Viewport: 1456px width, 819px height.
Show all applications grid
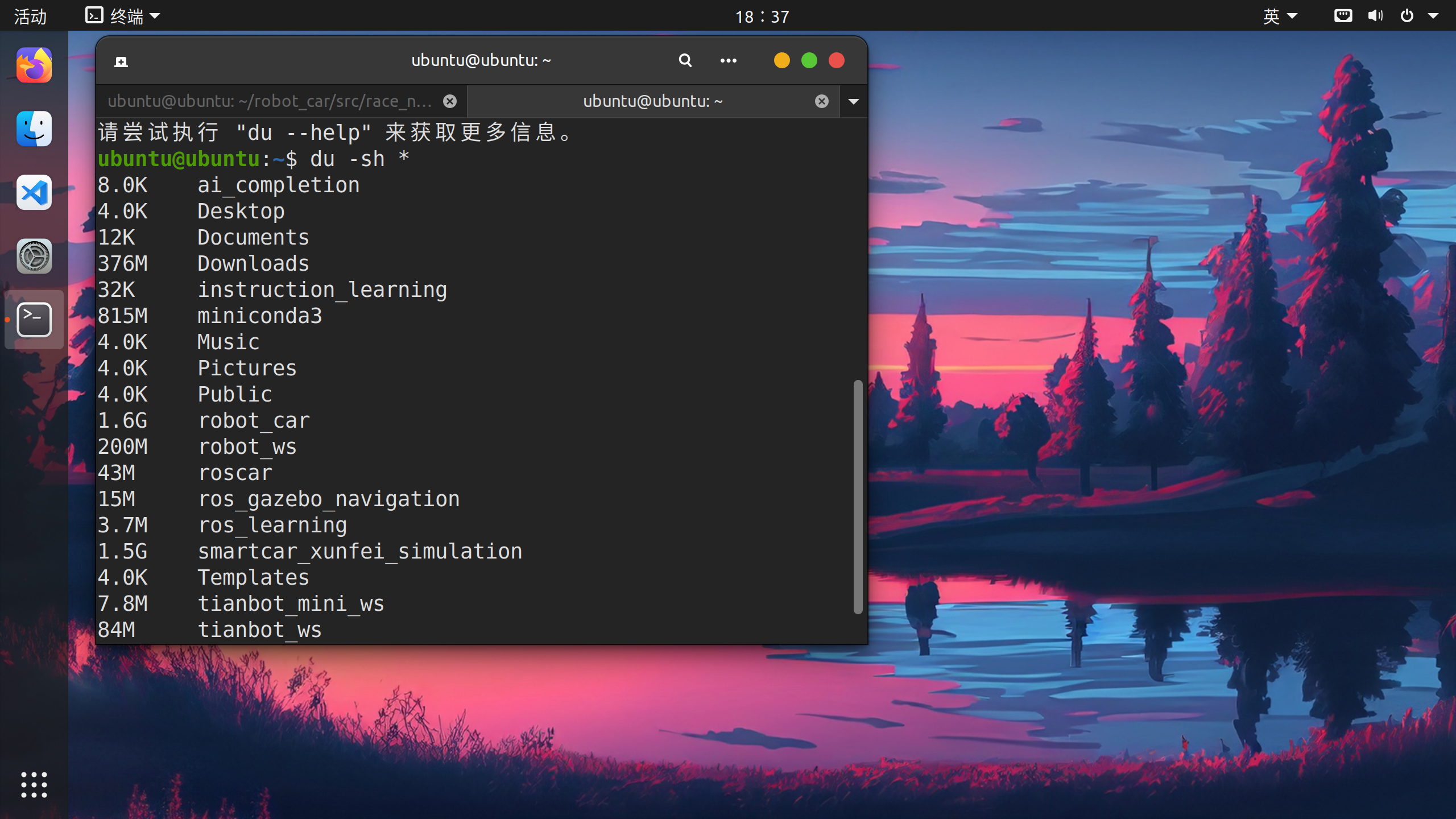[x=34, y=785]
